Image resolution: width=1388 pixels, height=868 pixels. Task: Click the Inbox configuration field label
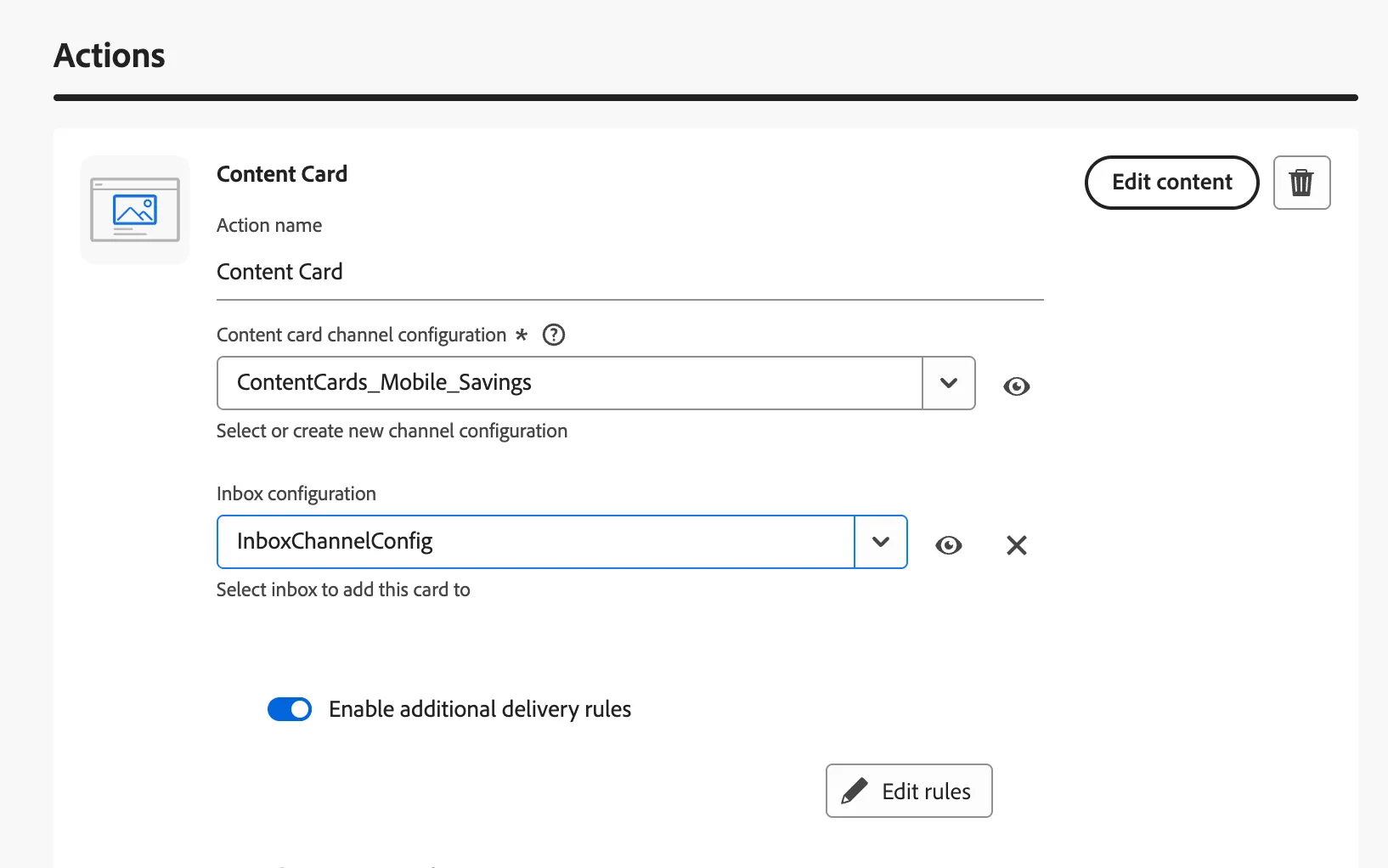(x=296, y=493)
